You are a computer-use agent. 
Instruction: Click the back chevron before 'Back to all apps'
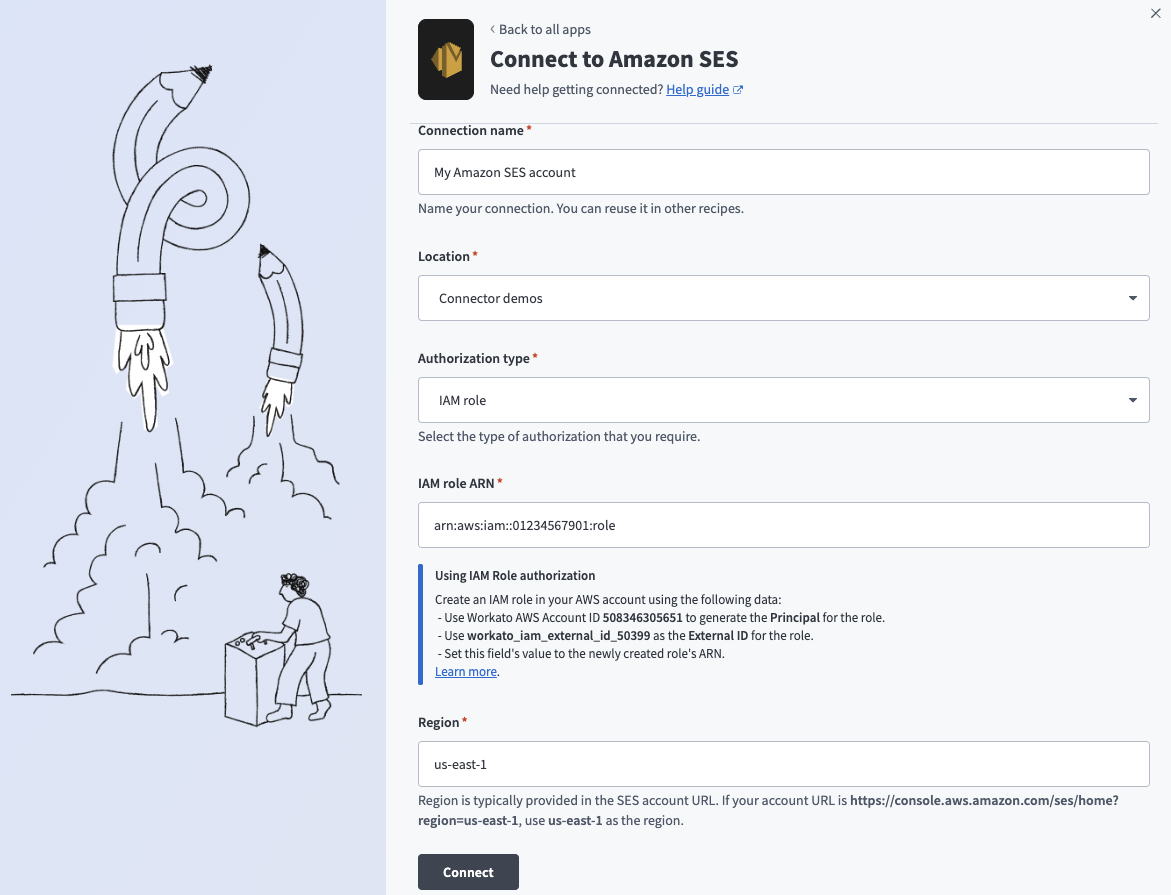point(493,30)
